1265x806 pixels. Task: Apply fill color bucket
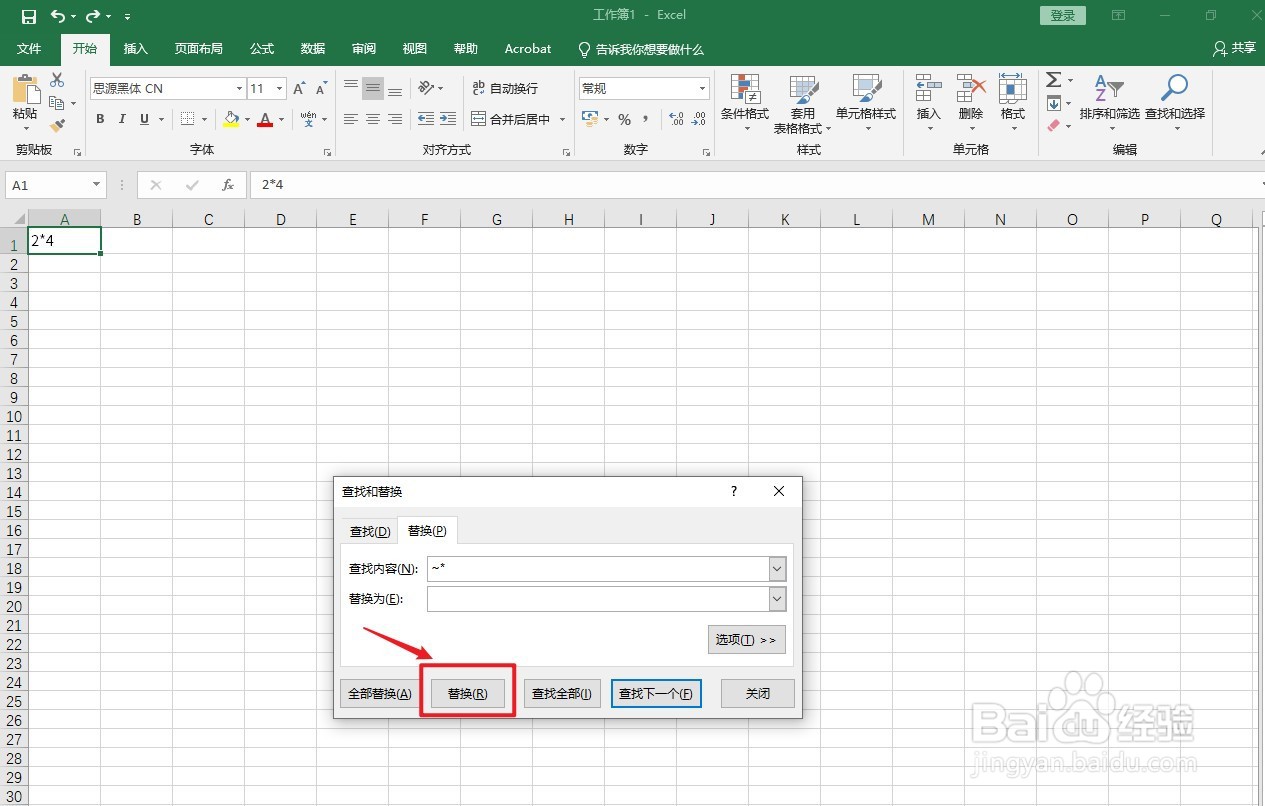pyautogui.click(x=232, y=119)
